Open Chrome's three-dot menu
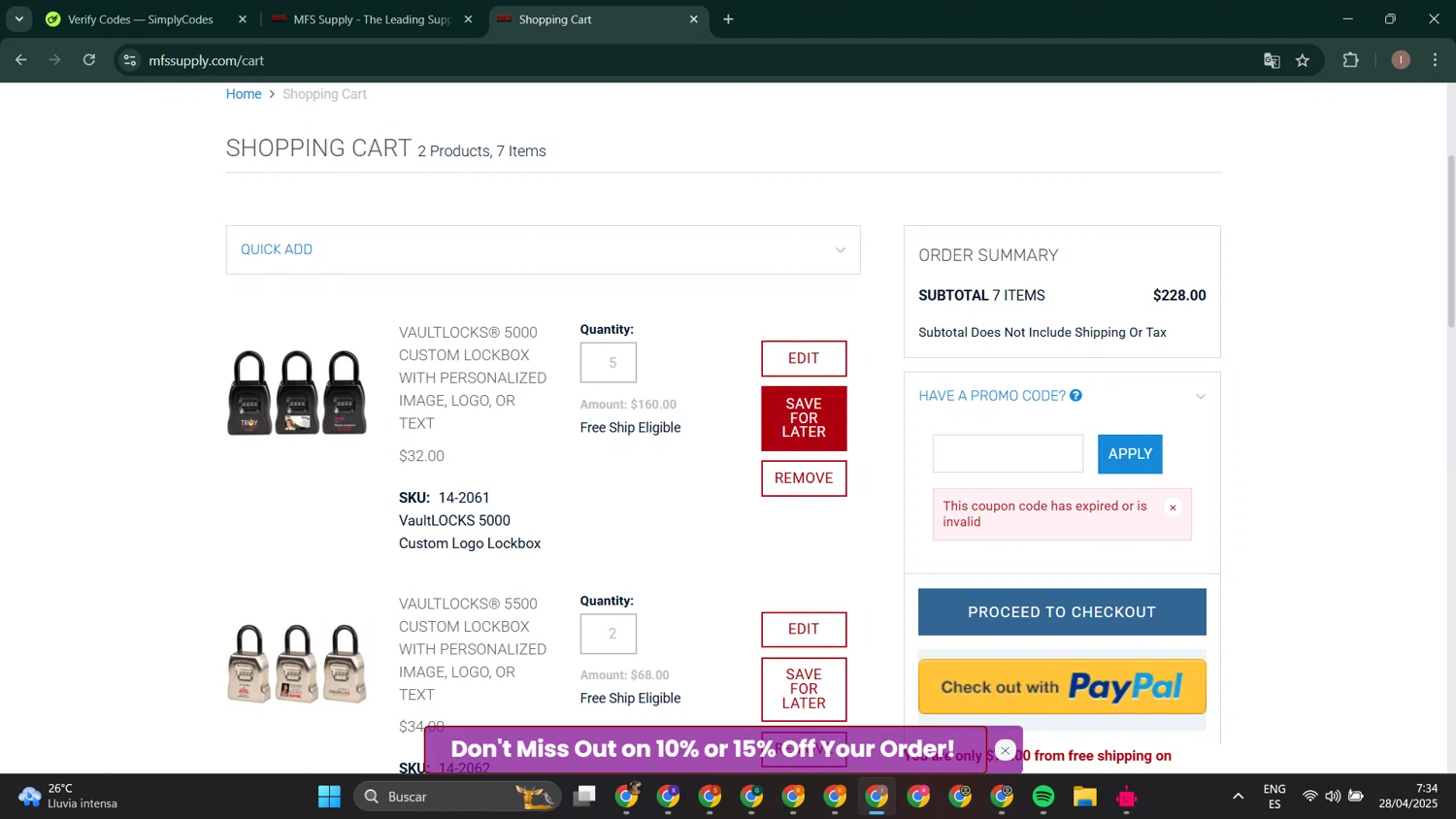 click(1436, 60)
